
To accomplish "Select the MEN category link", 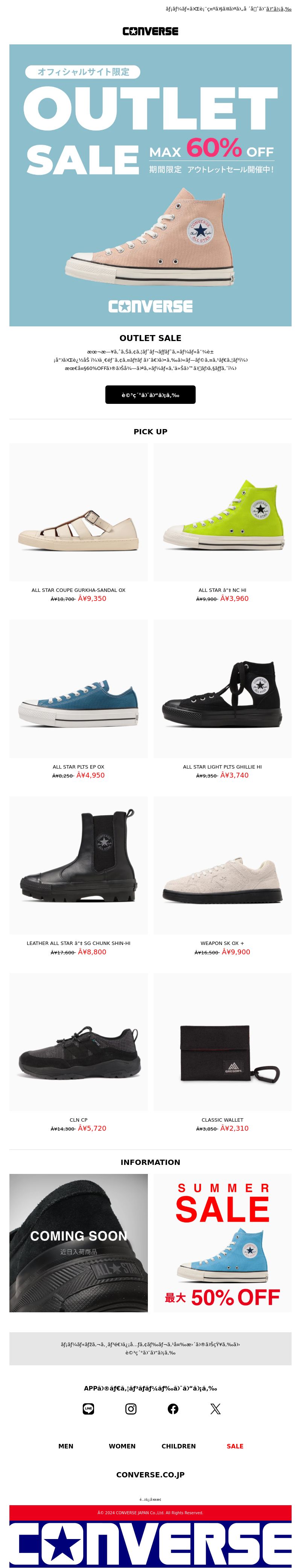I will click(66, 1446).
